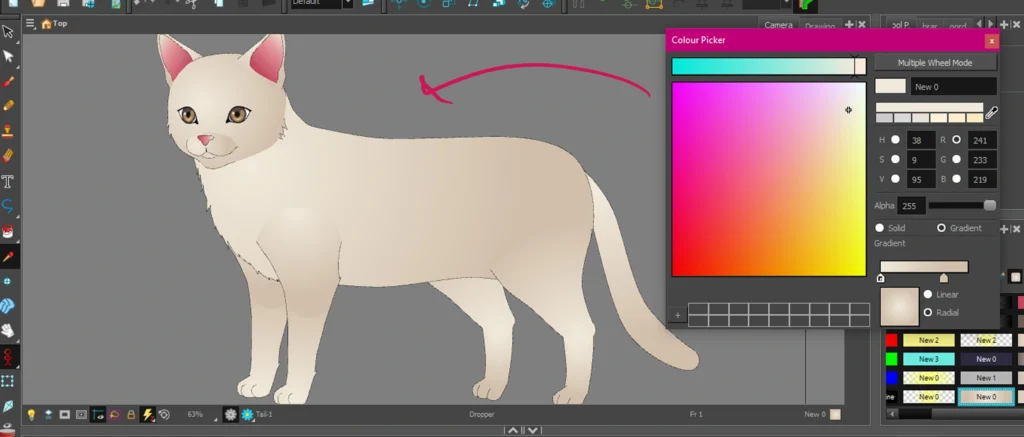Select the Transform tool in left toolbar
The width and height of the screenshot is (1024, 437).
pyautogui.click(x=8, y=31)
